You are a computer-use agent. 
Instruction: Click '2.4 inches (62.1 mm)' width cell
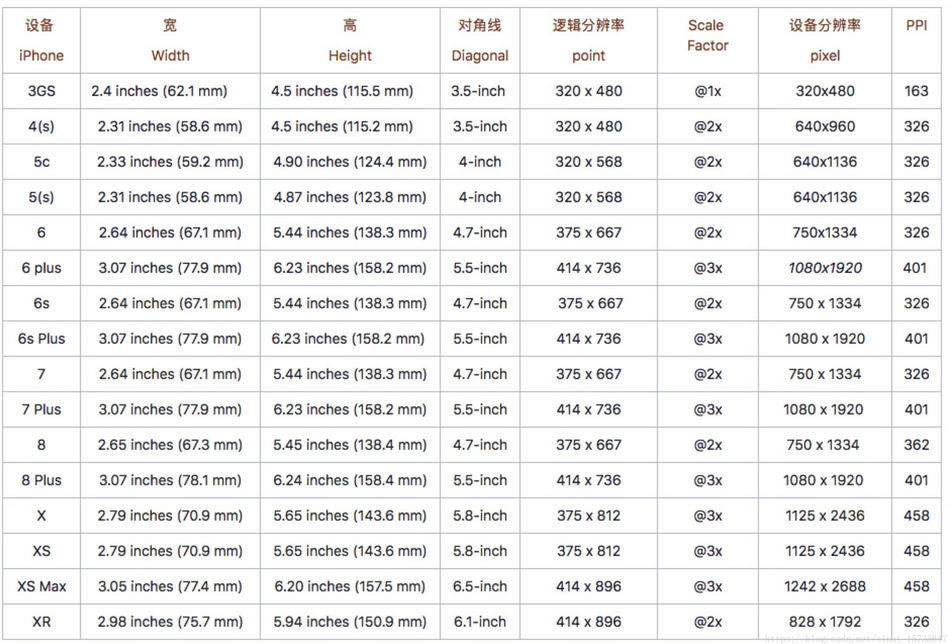click(x=170, y=91)
